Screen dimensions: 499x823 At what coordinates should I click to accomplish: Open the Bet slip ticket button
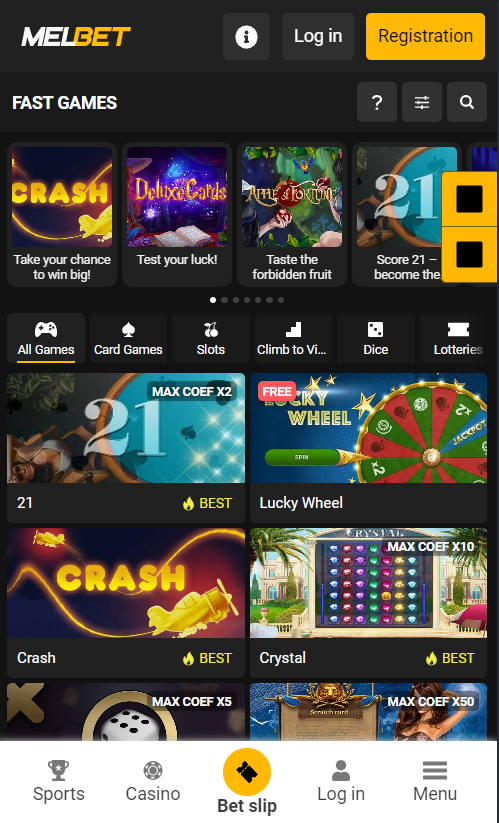click(247, 772)
